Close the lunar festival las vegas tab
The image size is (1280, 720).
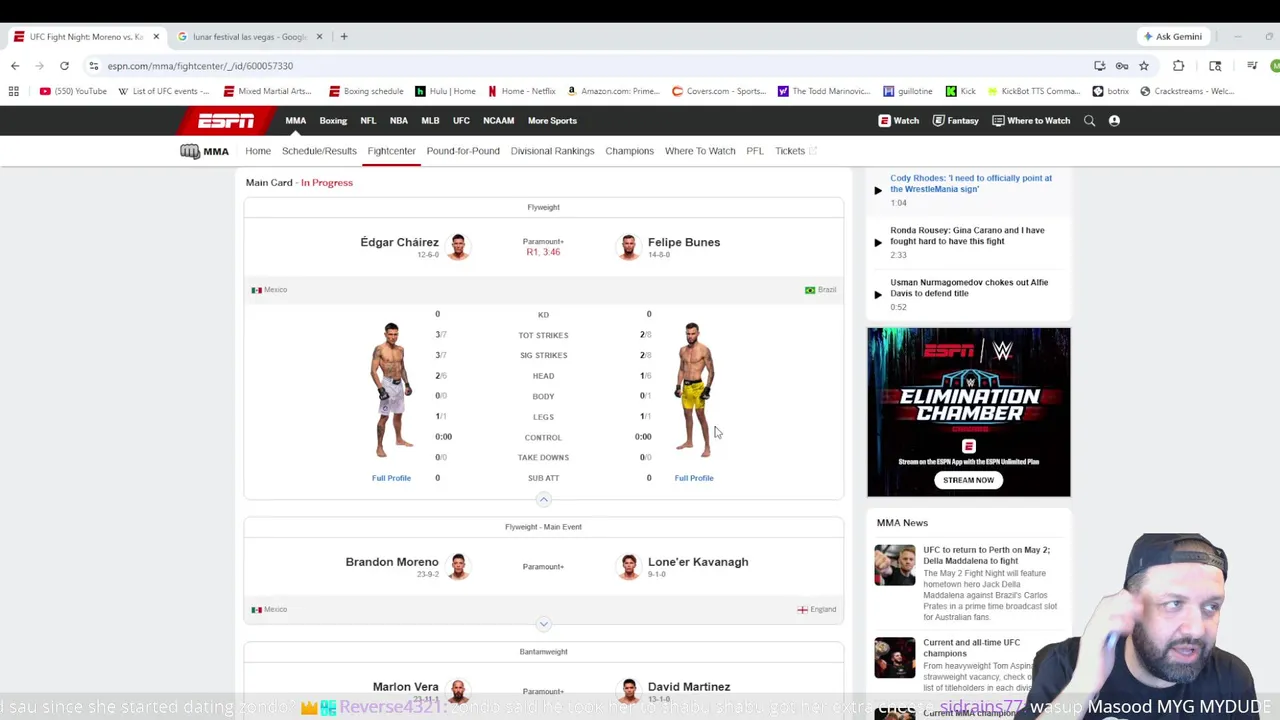point(319,37)
